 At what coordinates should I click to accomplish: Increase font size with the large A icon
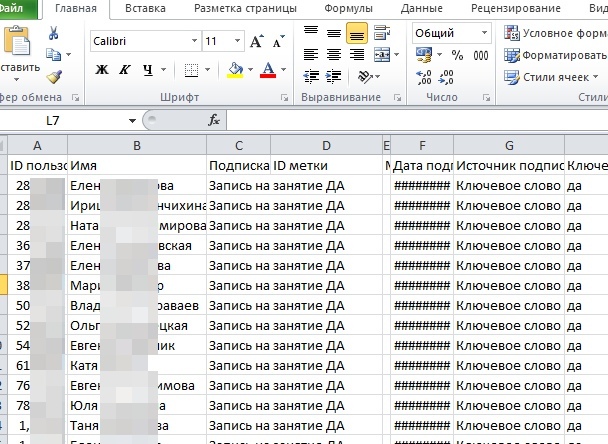[x=257, y=42]
